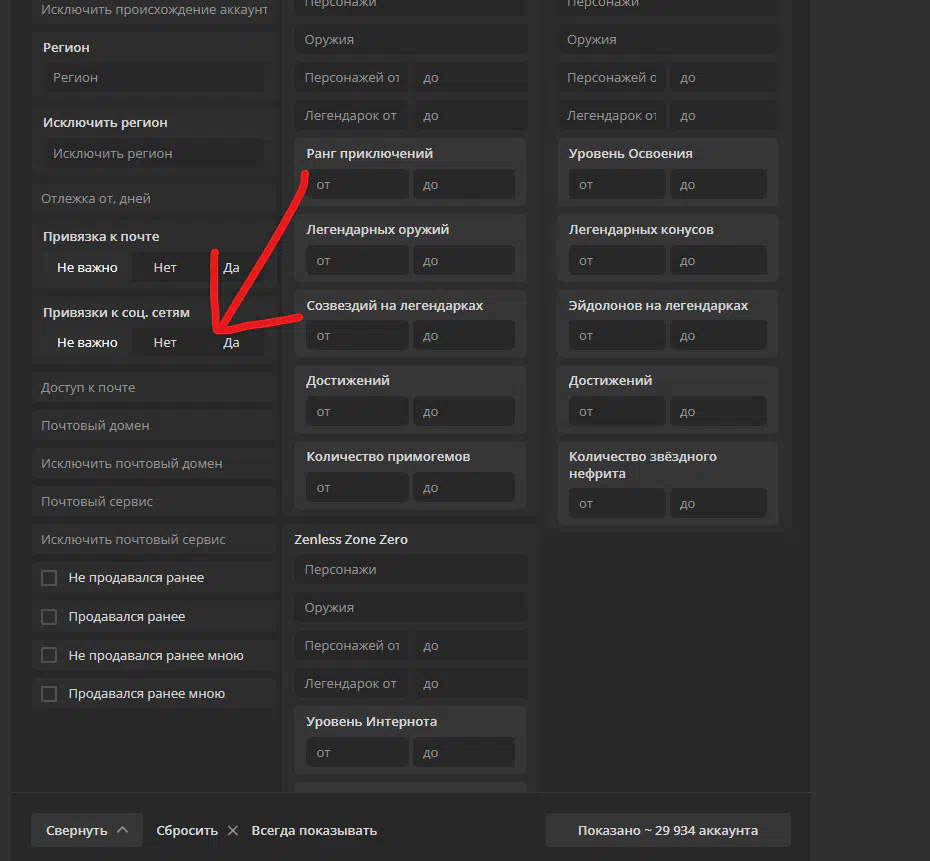Click the chevron icon on Свернуть

coord(123,830)
